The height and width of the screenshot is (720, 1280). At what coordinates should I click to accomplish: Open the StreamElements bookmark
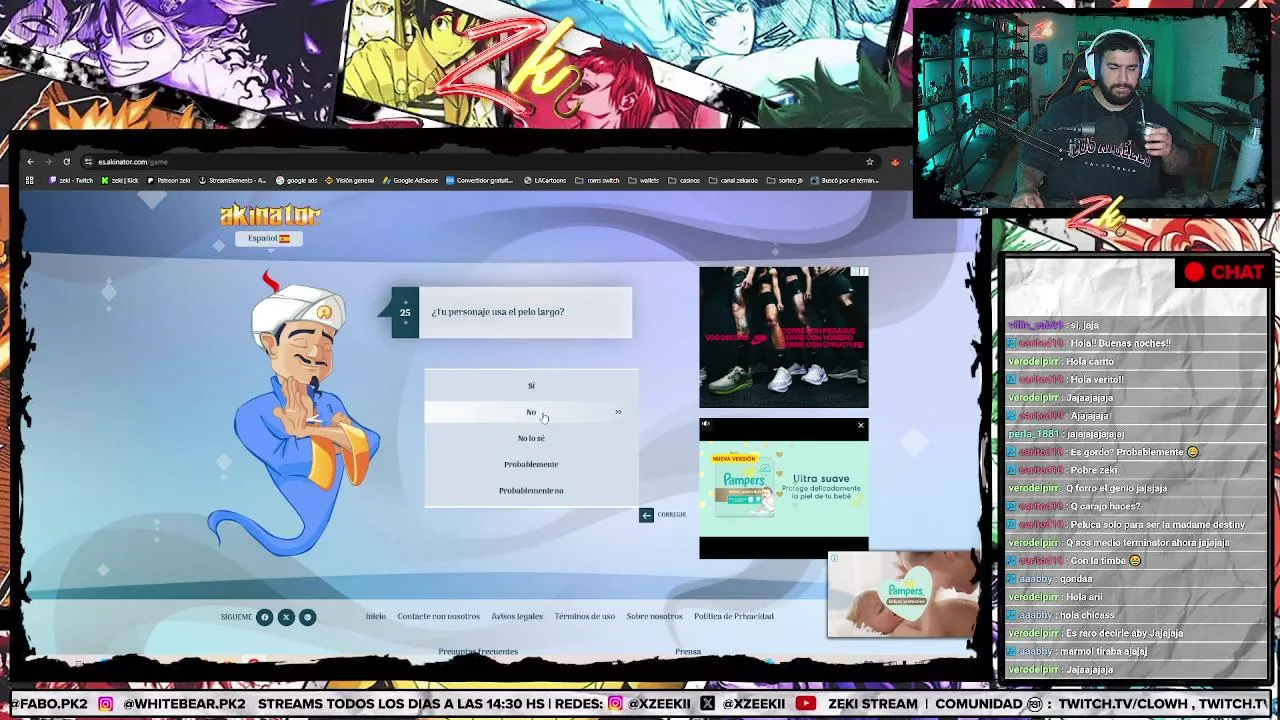232,181
